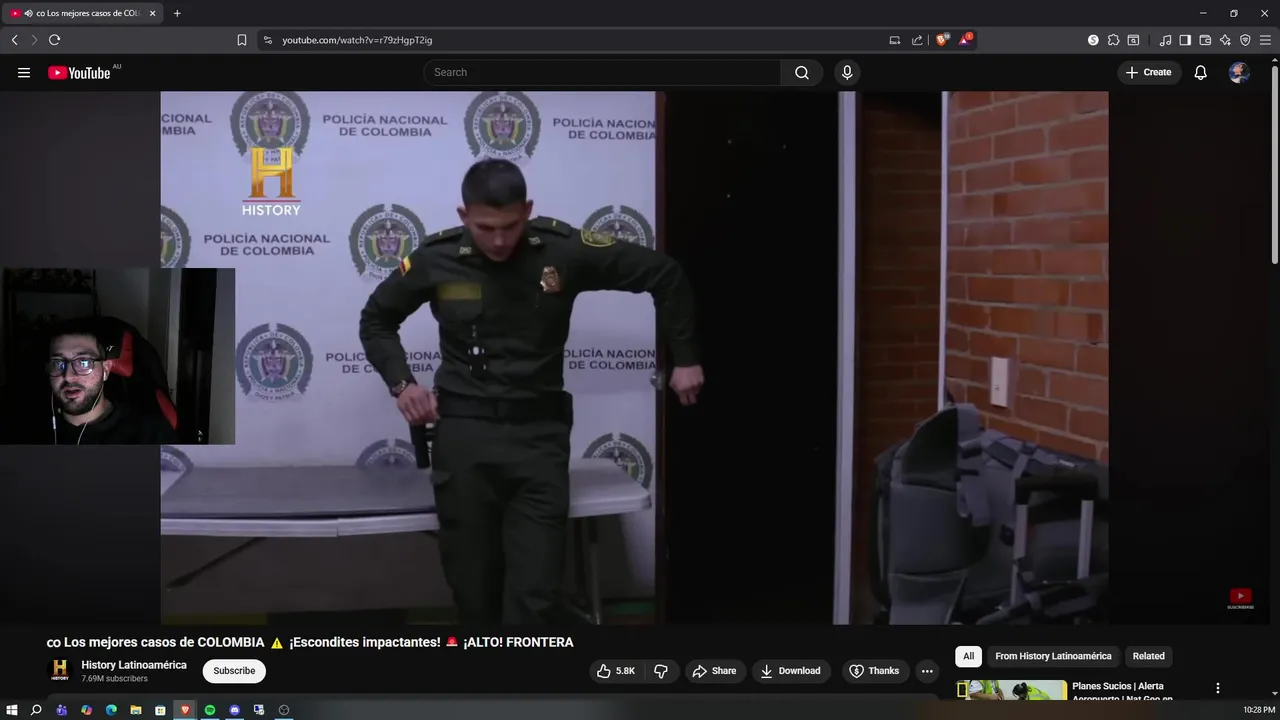Image resolution: width=1280 pixels, height=720 pixels.
Task: Open the cast/install screen icon in address bar
Action: tap(895, 40)
